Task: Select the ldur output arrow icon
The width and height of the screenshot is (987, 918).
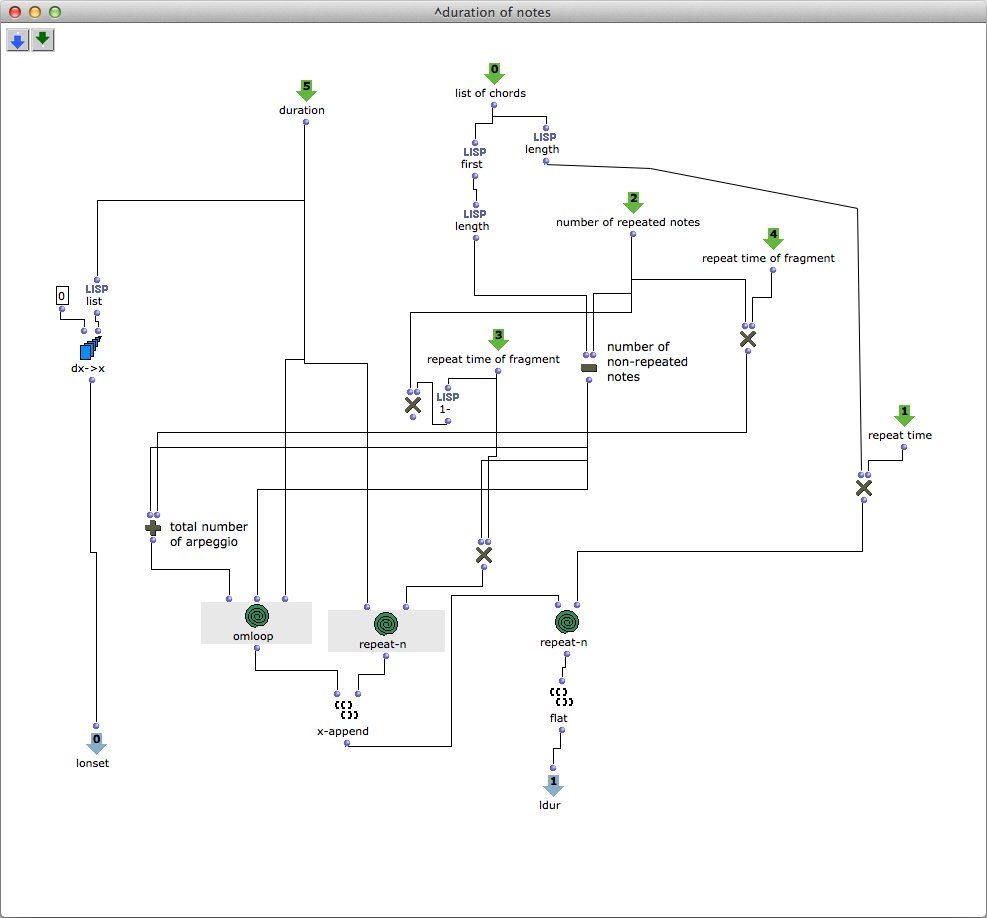Action: click(552, 784)
